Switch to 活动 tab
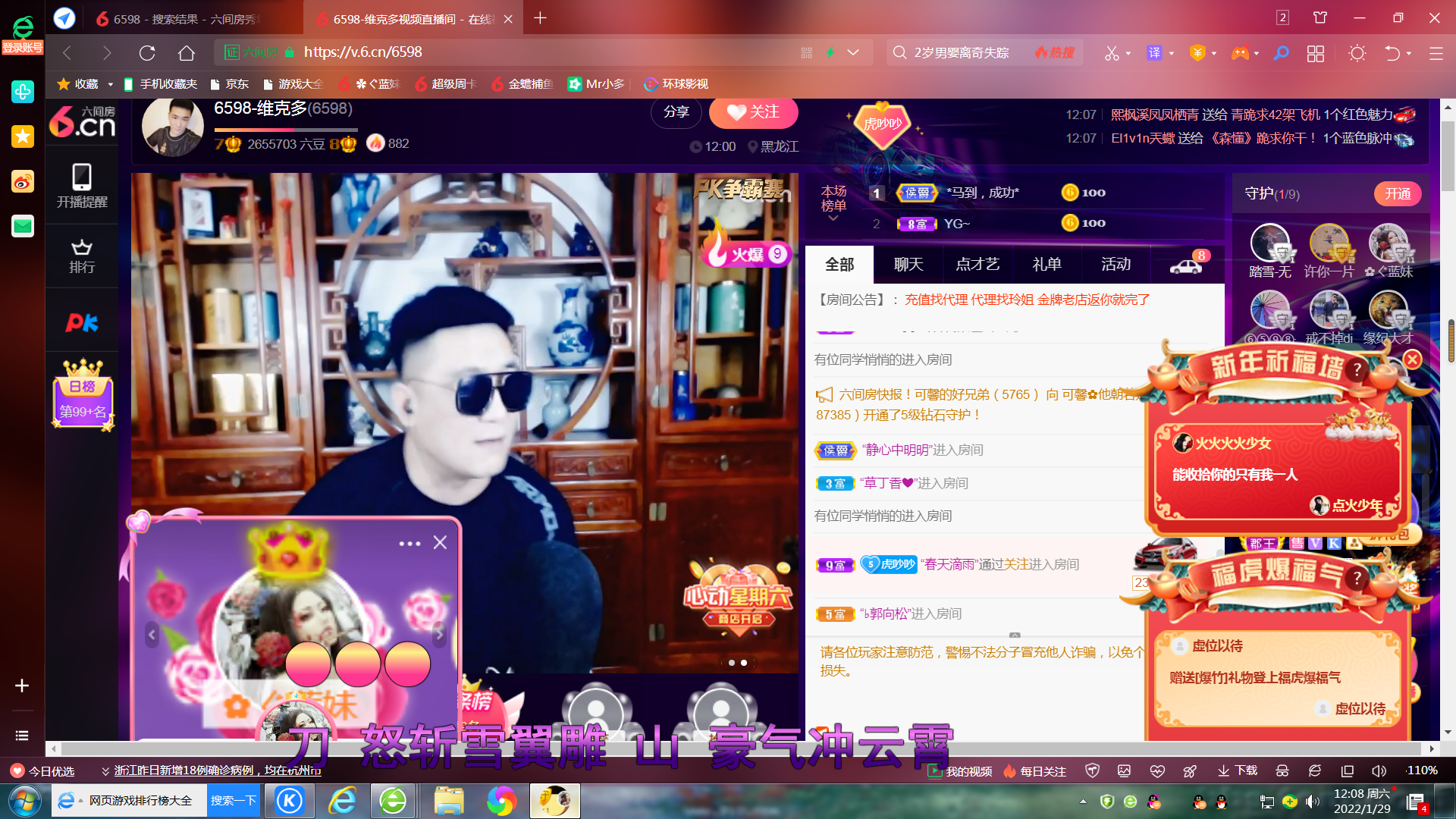This screenshot has height=819, width=1456. pos(1116,264)
